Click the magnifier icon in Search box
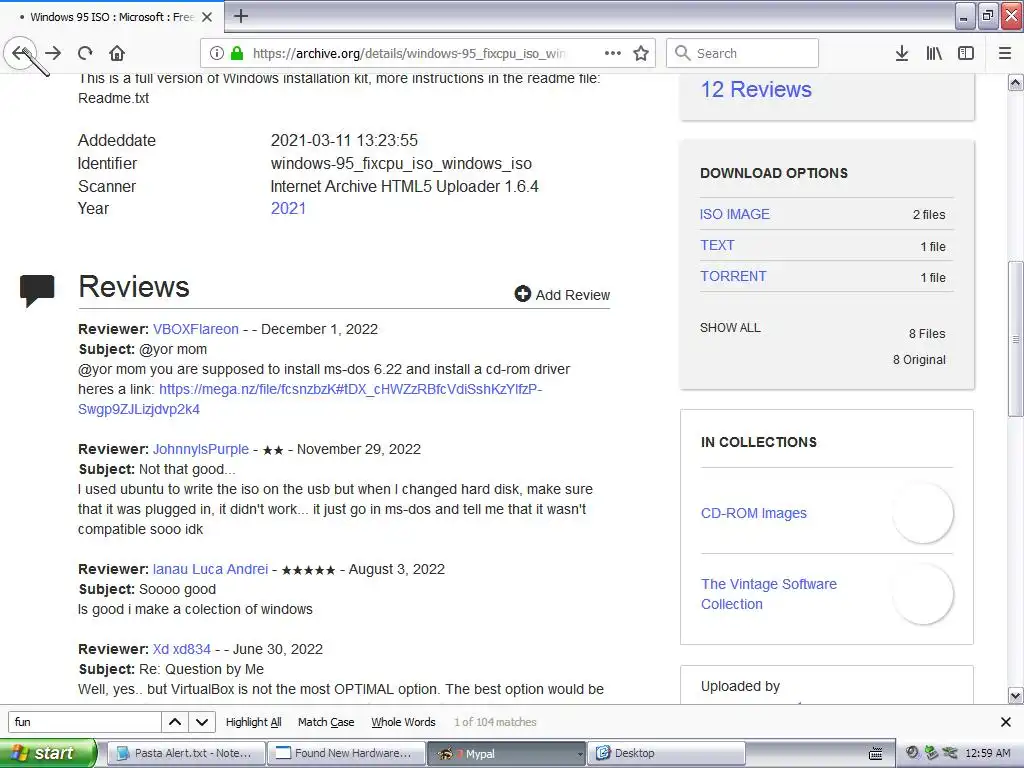Viewport: 1024px width, 768px height. coord(682,53)
